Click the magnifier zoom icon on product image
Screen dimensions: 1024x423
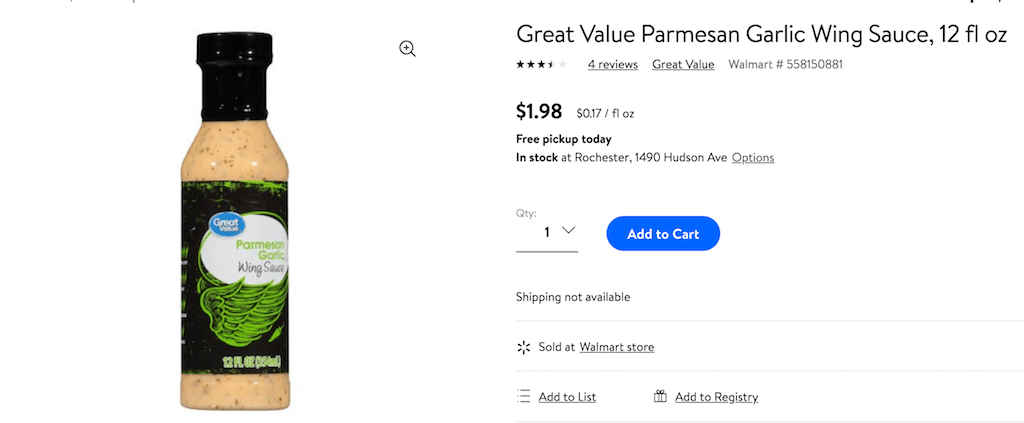(x=407, y=49)
